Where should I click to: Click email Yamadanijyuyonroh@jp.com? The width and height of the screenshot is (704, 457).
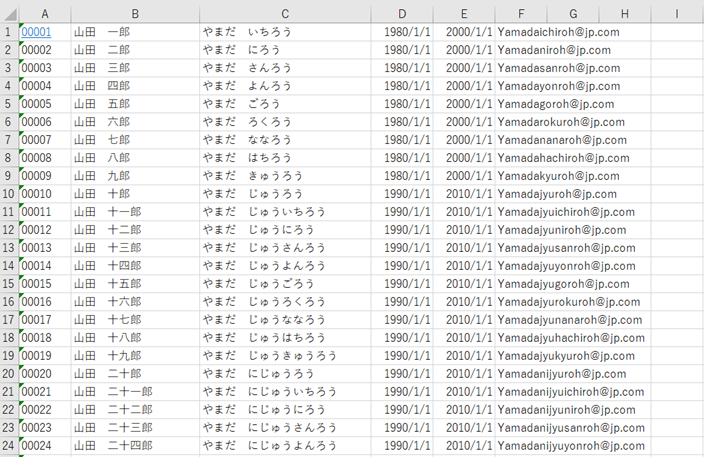click(x=571, y=446)
